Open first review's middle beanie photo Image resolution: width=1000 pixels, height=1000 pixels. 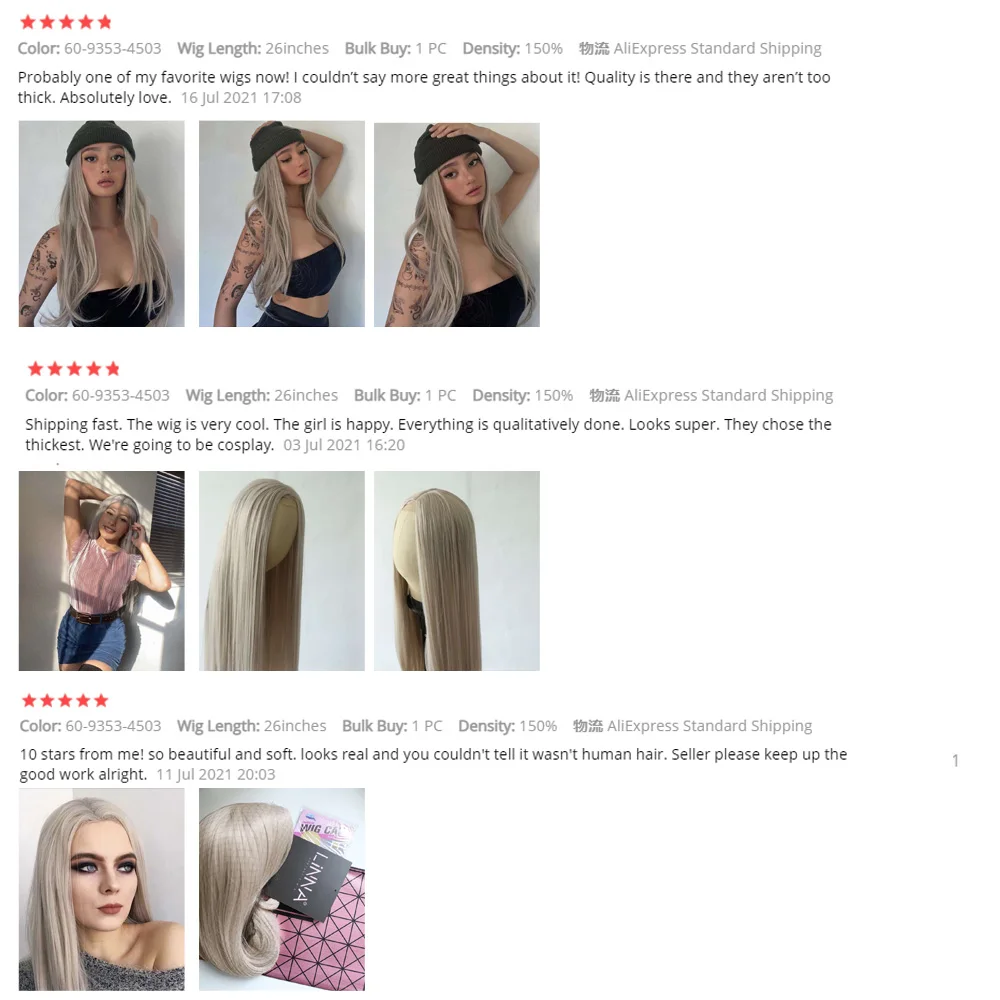(282, 224)
